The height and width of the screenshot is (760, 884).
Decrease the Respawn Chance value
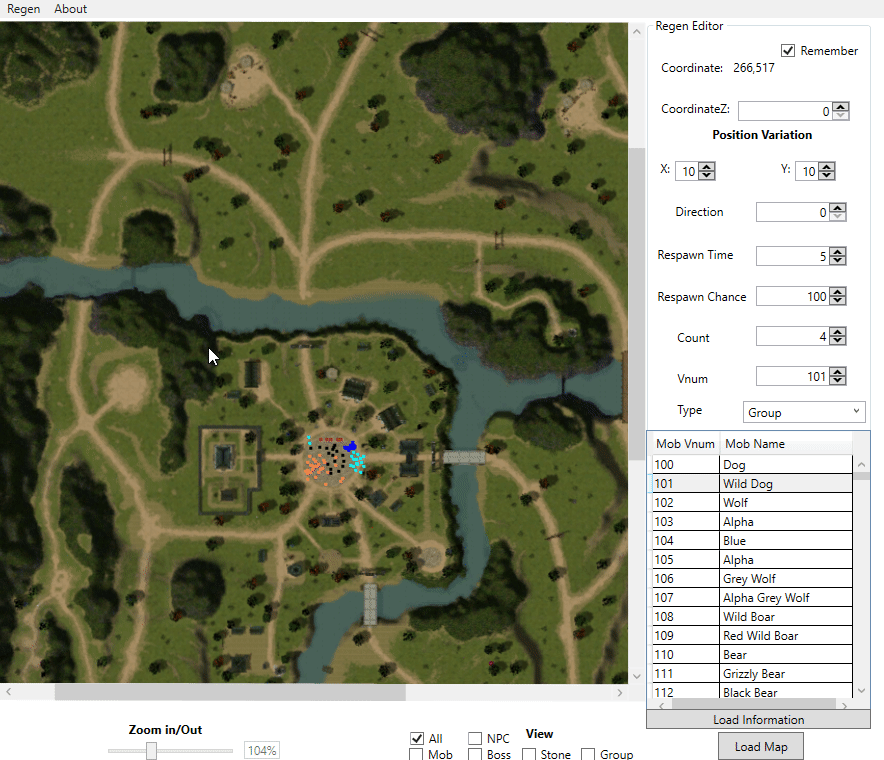[838, 301]
